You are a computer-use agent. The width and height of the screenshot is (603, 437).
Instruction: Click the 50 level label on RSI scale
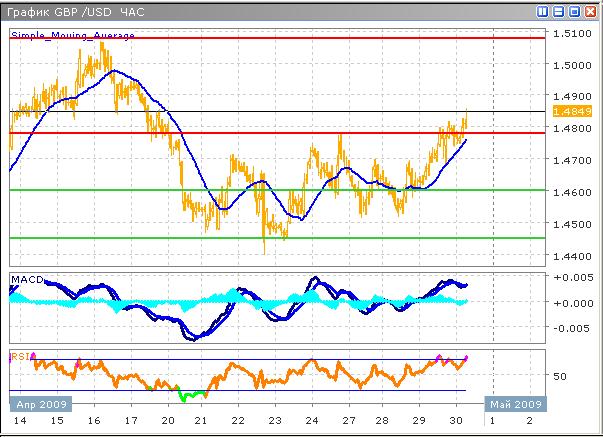tap(562, 376)
